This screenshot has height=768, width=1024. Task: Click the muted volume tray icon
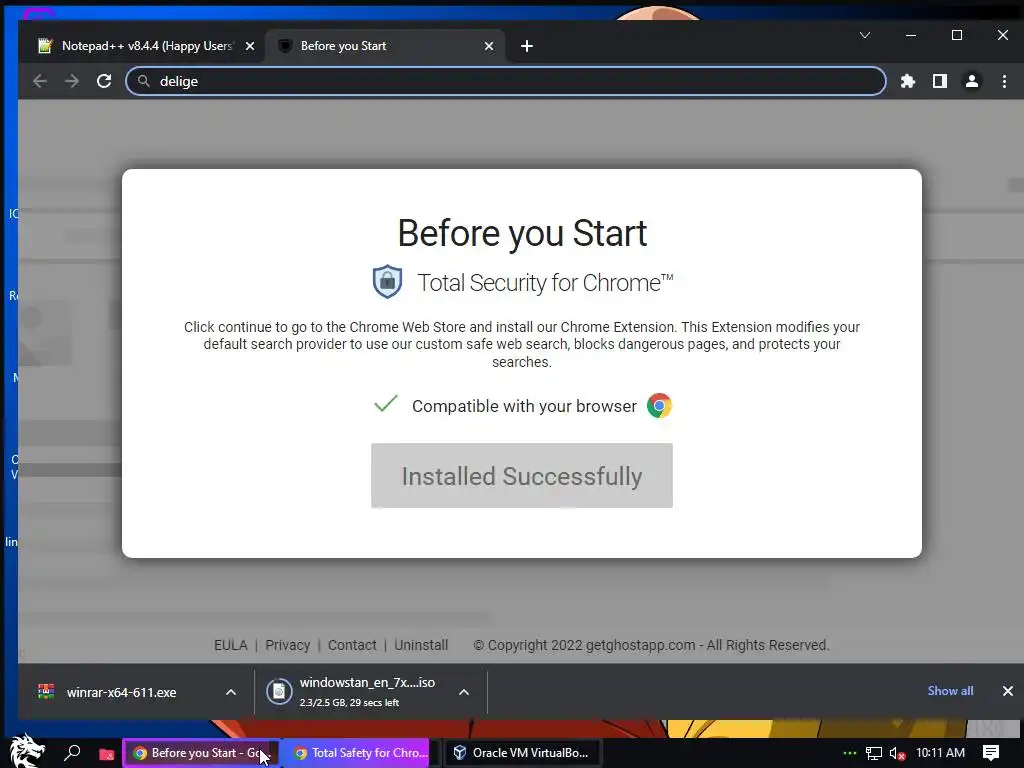[x=897, y=754]
